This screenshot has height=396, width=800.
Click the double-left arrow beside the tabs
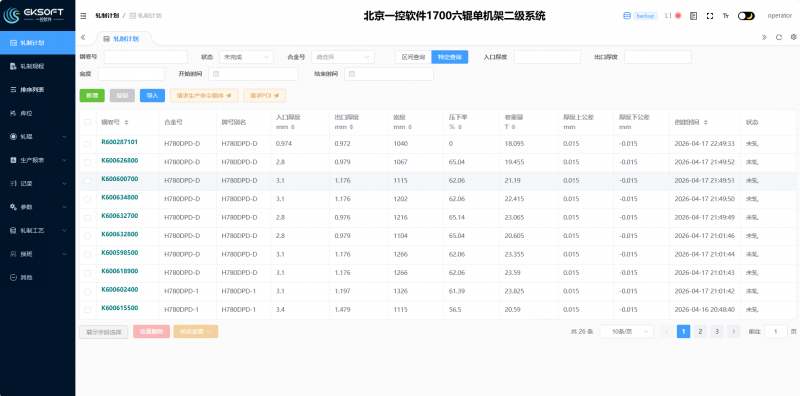(83, 37)
